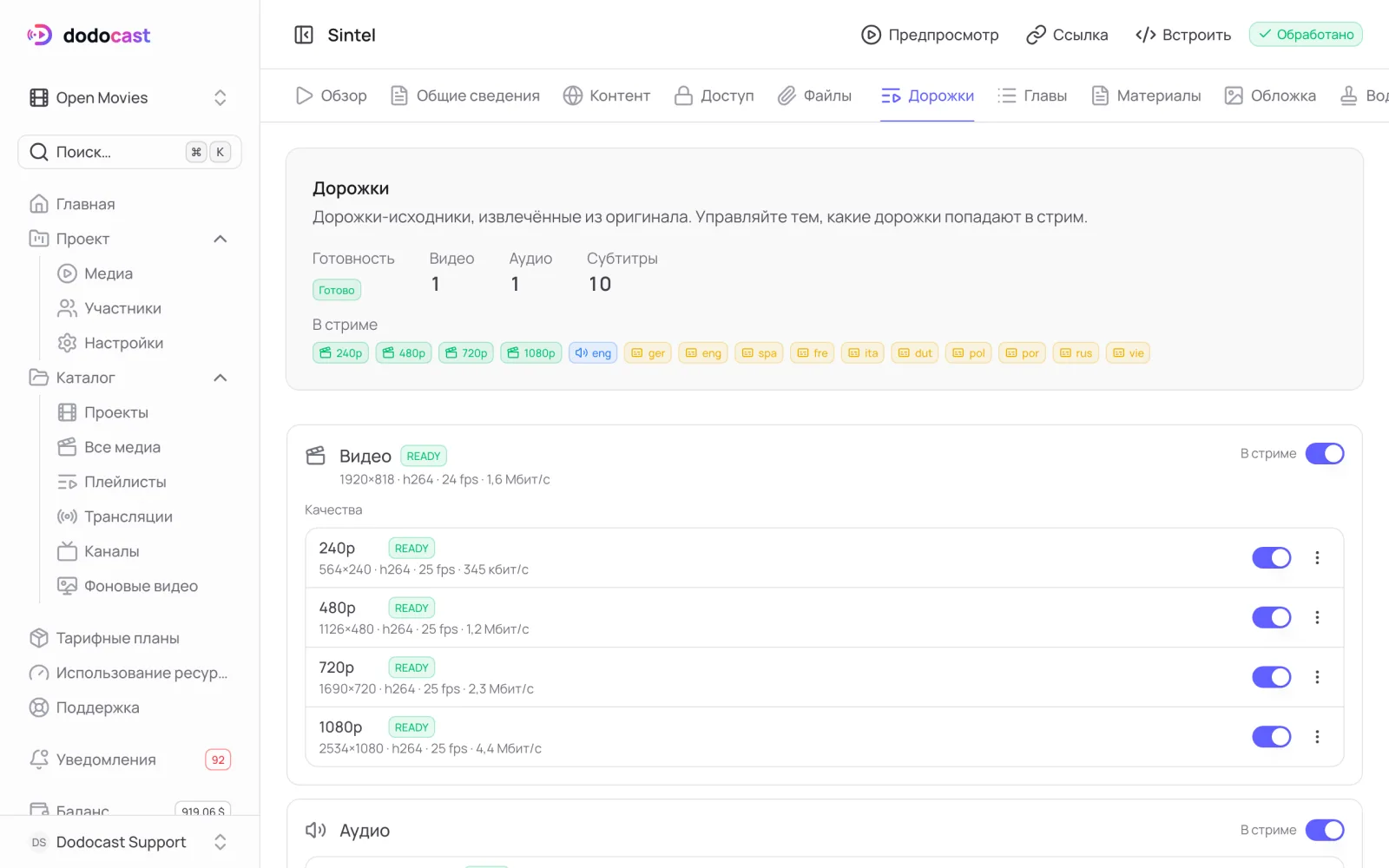Open the Доступ tab
The height and width of the screenshot is (868, 1389).
click(714, 95)
